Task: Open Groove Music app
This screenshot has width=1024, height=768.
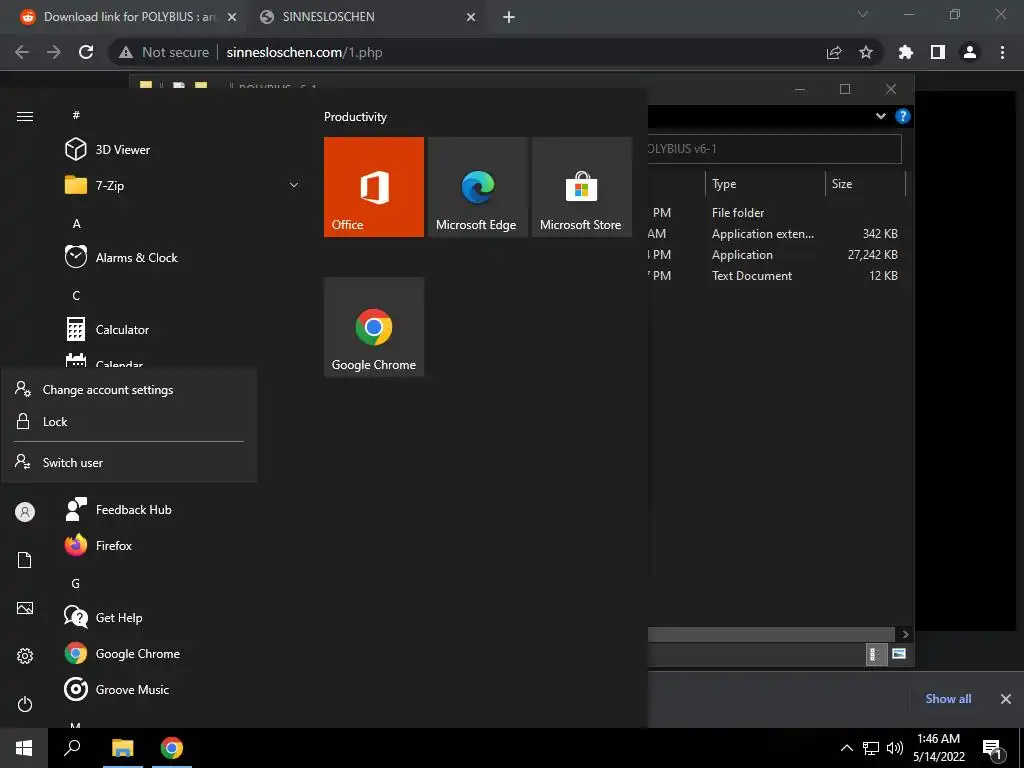Action: (x=132, y=689)
